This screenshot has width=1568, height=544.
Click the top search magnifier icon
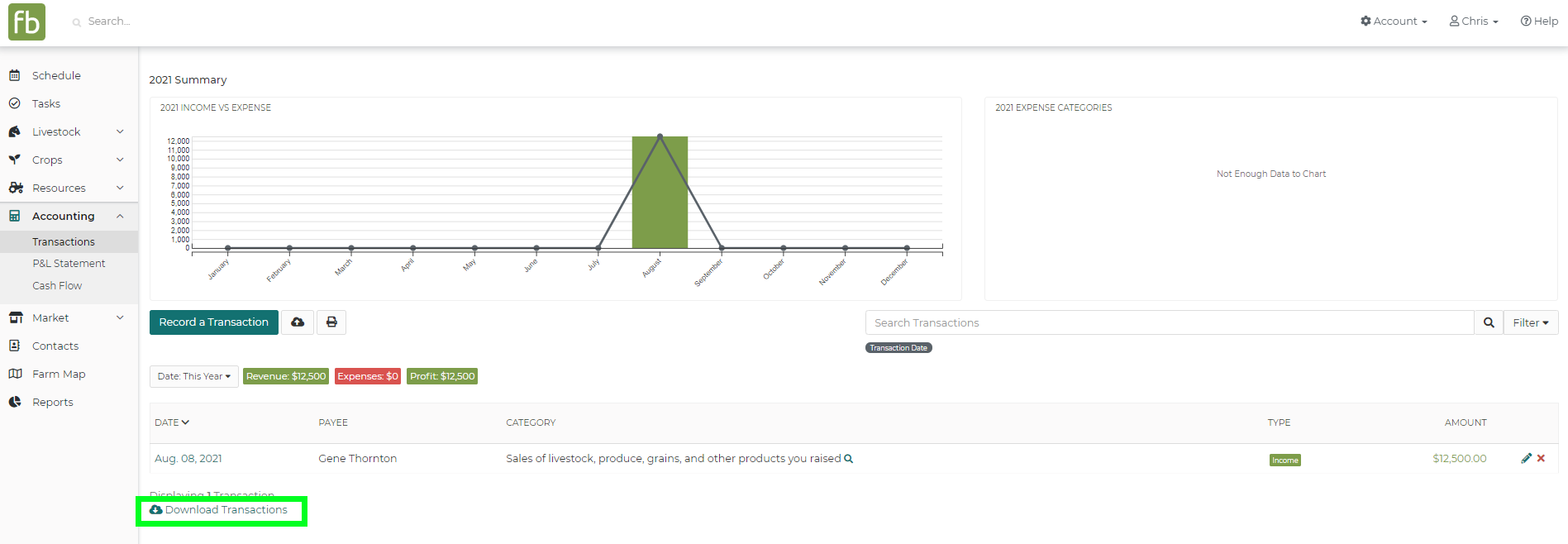[77, 22]
